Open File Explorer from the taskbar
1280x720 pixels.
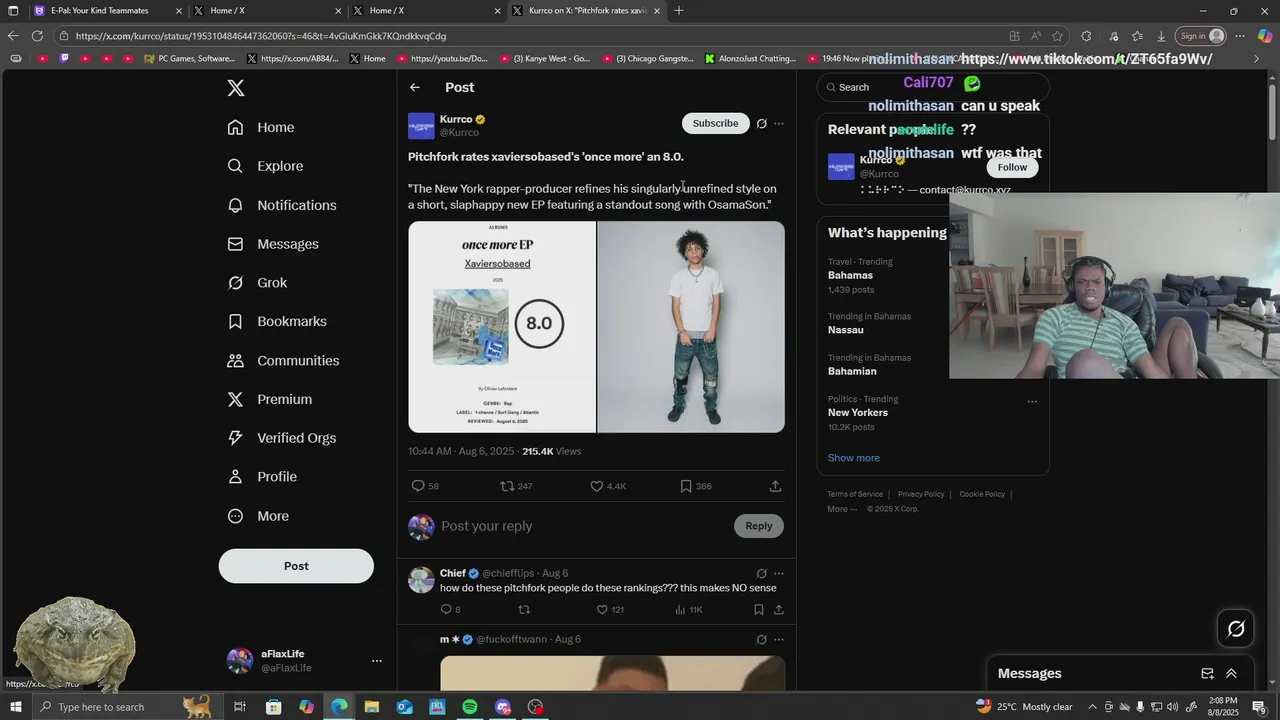[372, 707]
